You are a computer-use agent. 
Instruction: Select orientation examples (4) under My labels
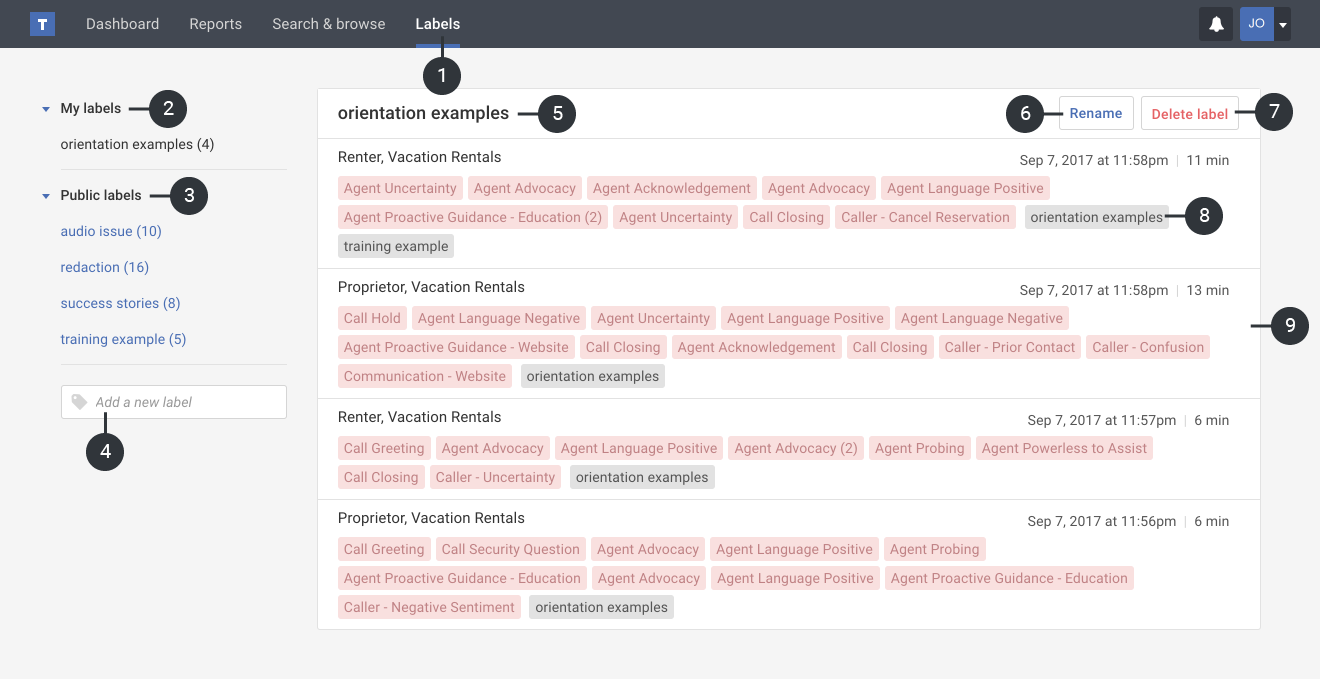[137, 145]
